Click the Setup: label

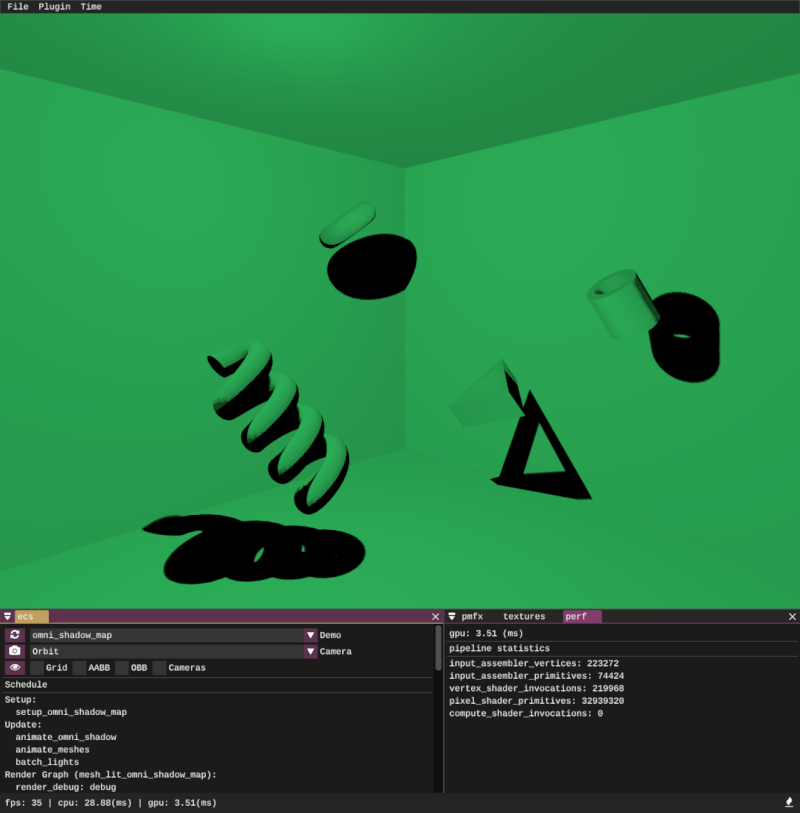pyautogui.click(x=20, y=699)
